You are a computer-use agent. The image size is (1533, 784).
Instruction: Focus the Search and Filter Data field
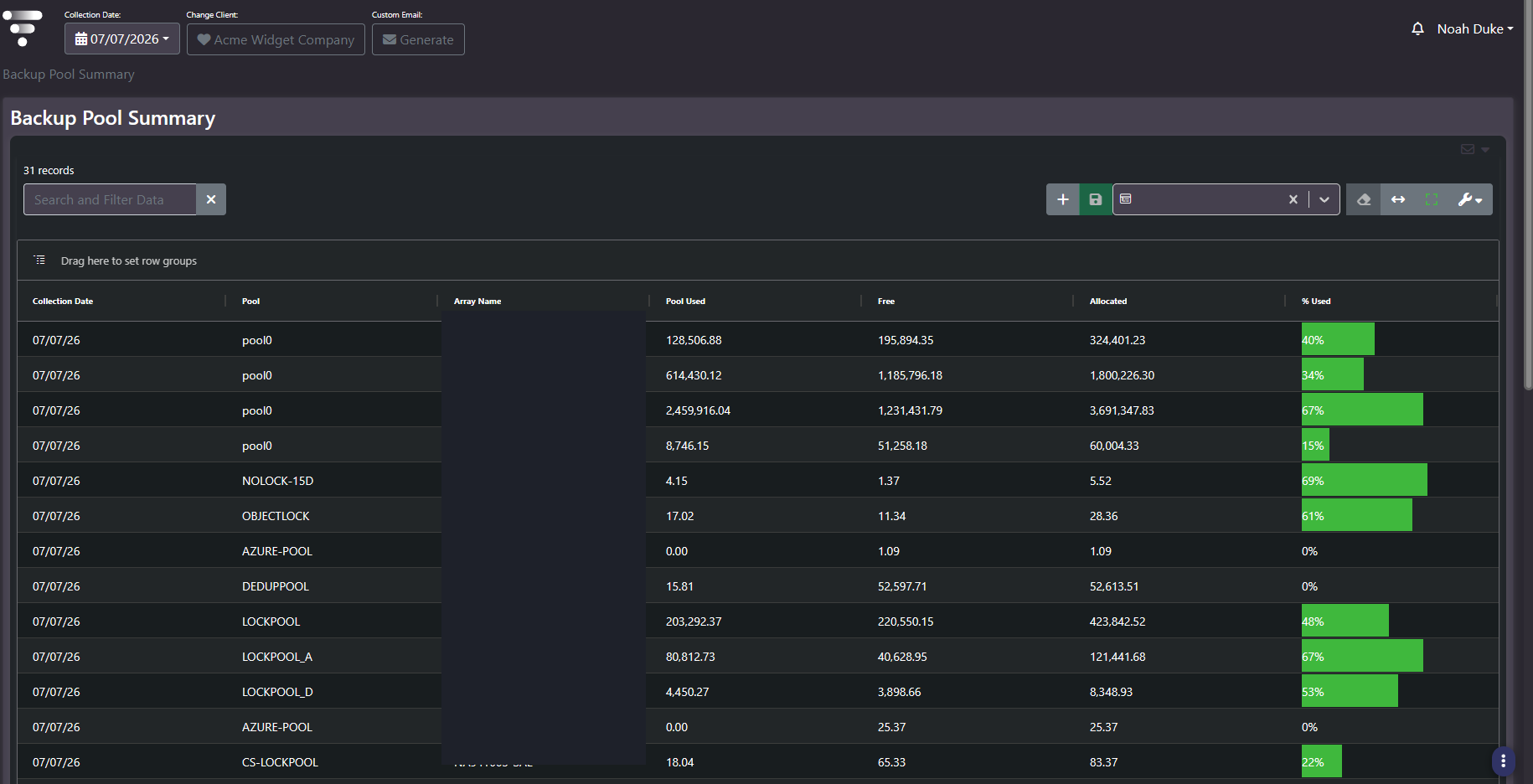pos(110,199)
